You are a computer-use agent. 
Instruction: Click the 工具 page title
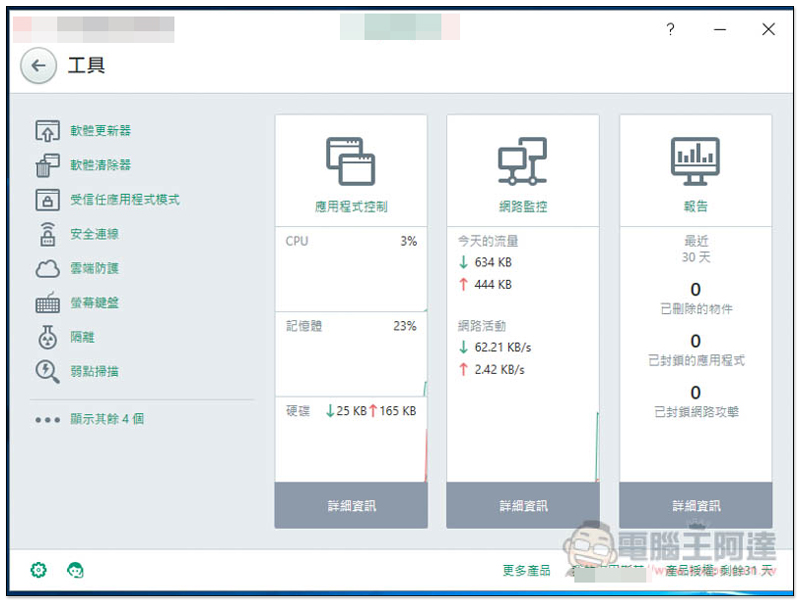pyautogui.click(x=86, y=66)
